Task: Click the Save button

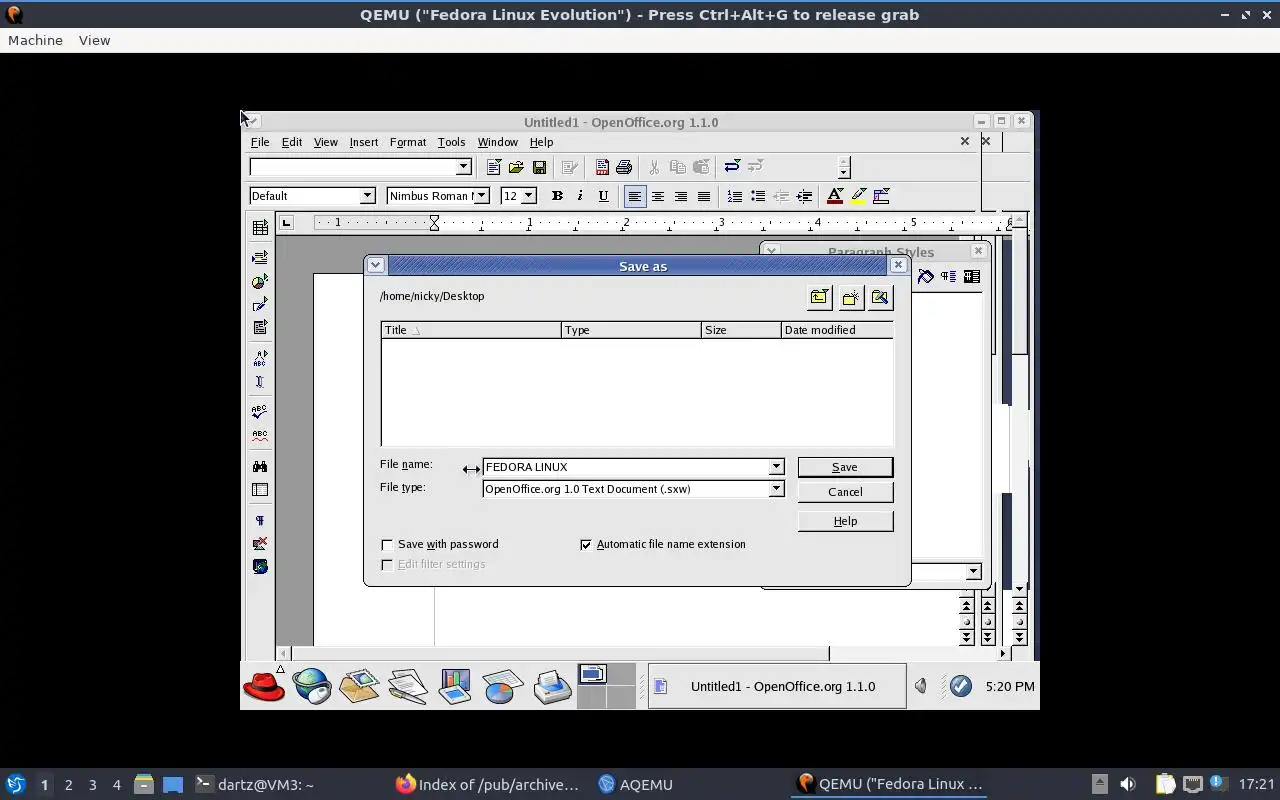Action: coord(845,467)
